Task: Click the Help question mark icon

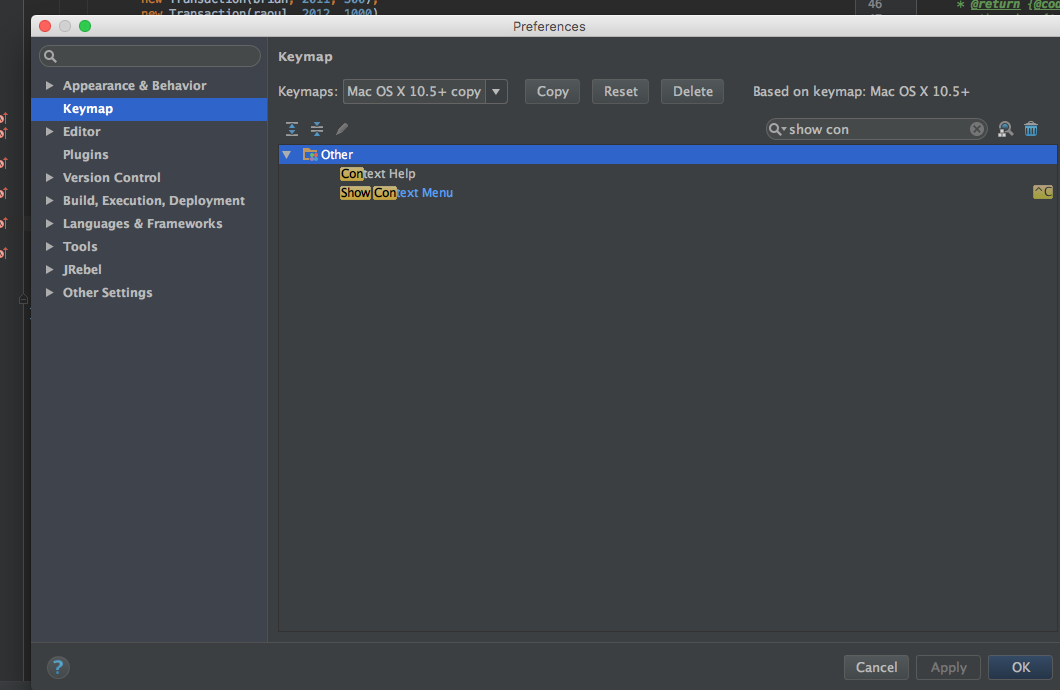Action: (57, 667)
